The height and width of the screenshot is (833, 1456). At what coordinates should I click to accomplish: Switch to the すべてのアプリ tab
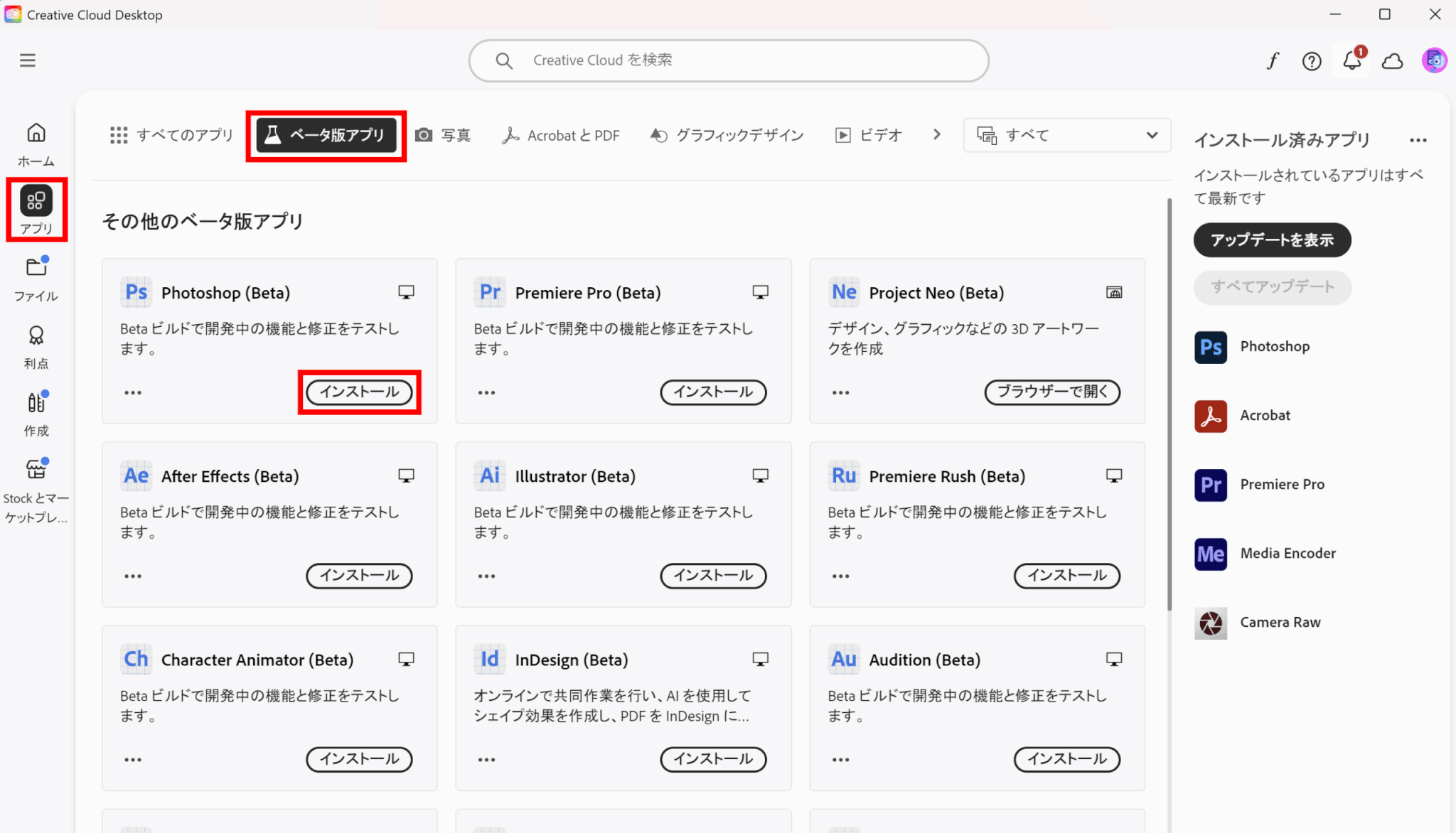coord(171,135)
